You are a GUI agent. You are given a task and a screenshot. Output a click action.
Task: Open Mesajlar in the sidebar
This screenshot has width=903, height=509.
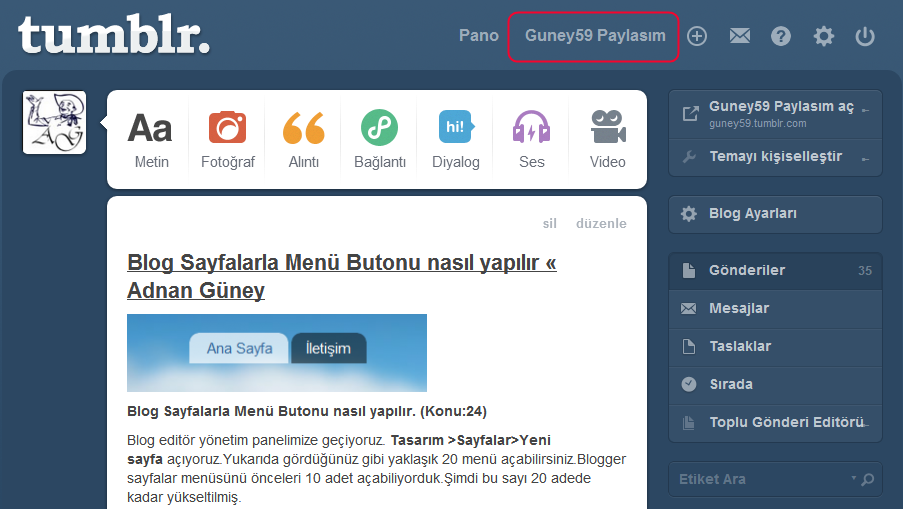coord(775,309)
